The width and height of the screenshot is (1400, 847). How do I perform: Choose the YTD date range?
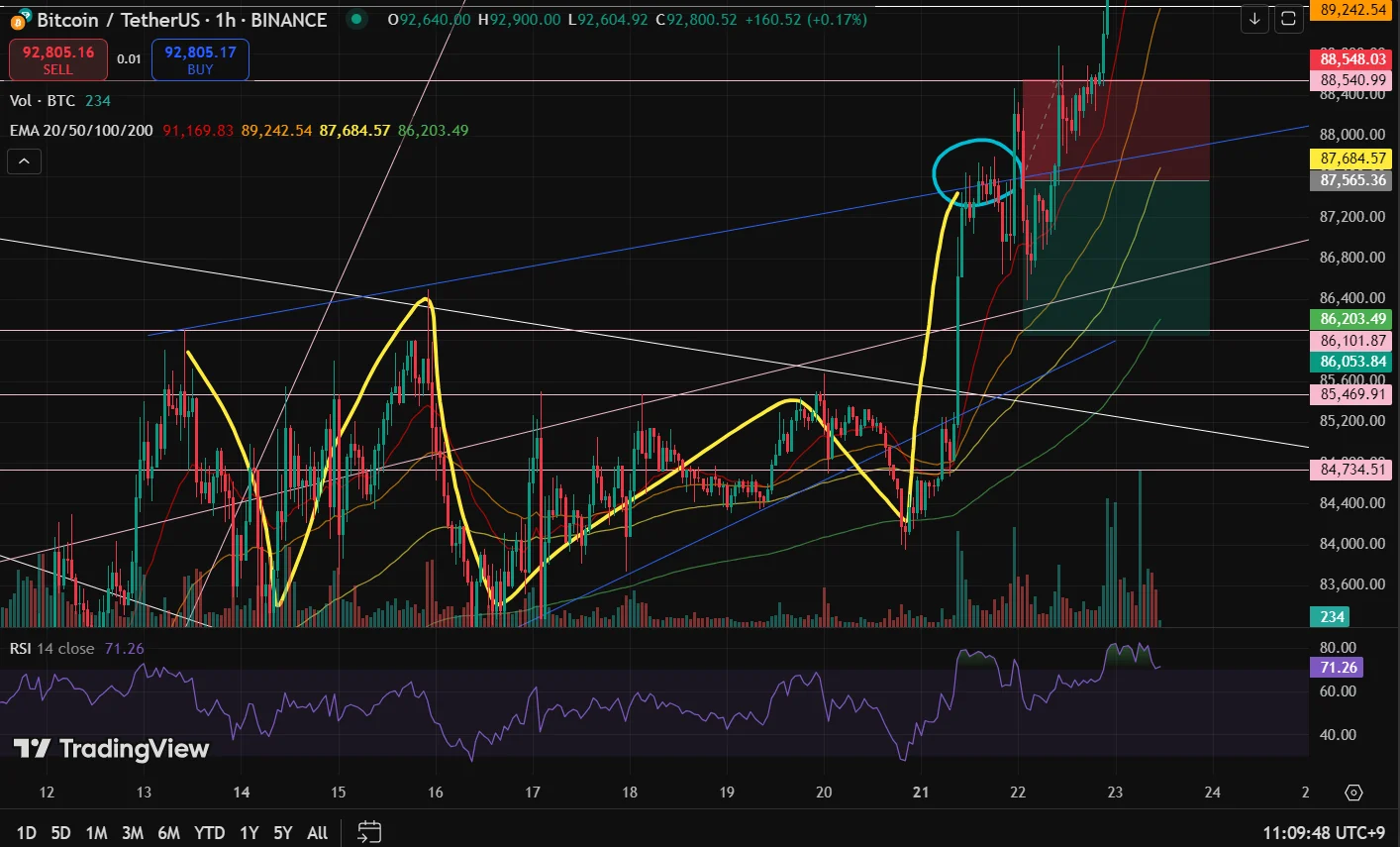coord(210,832)
